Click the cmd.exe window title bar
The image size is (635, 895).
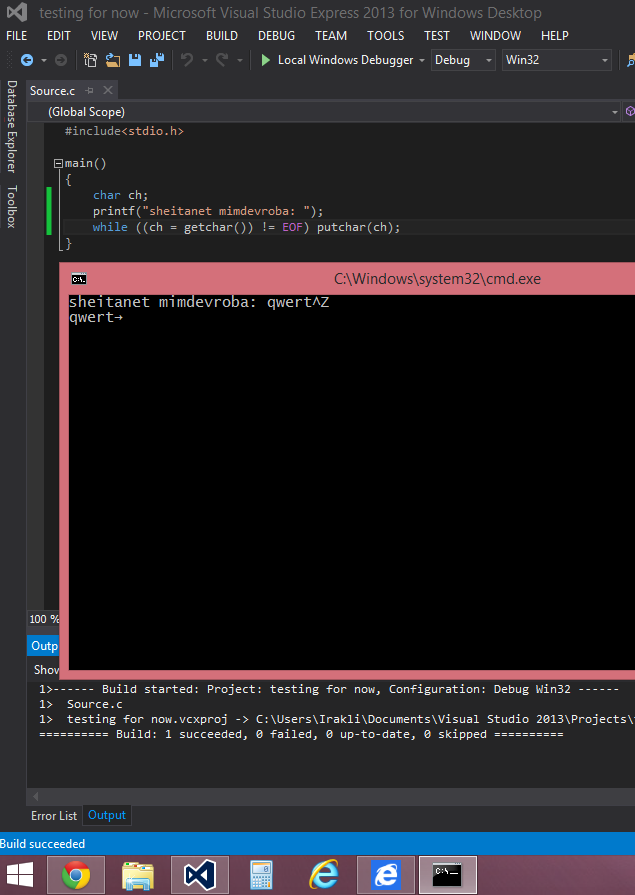coord(347,279)
